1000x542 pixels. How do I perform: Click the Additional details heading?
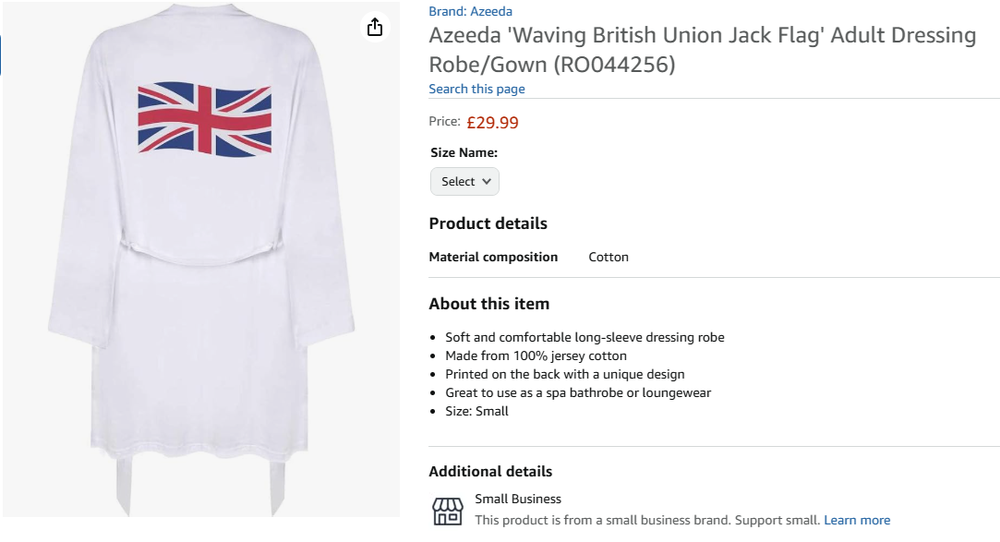coord(490,472)
